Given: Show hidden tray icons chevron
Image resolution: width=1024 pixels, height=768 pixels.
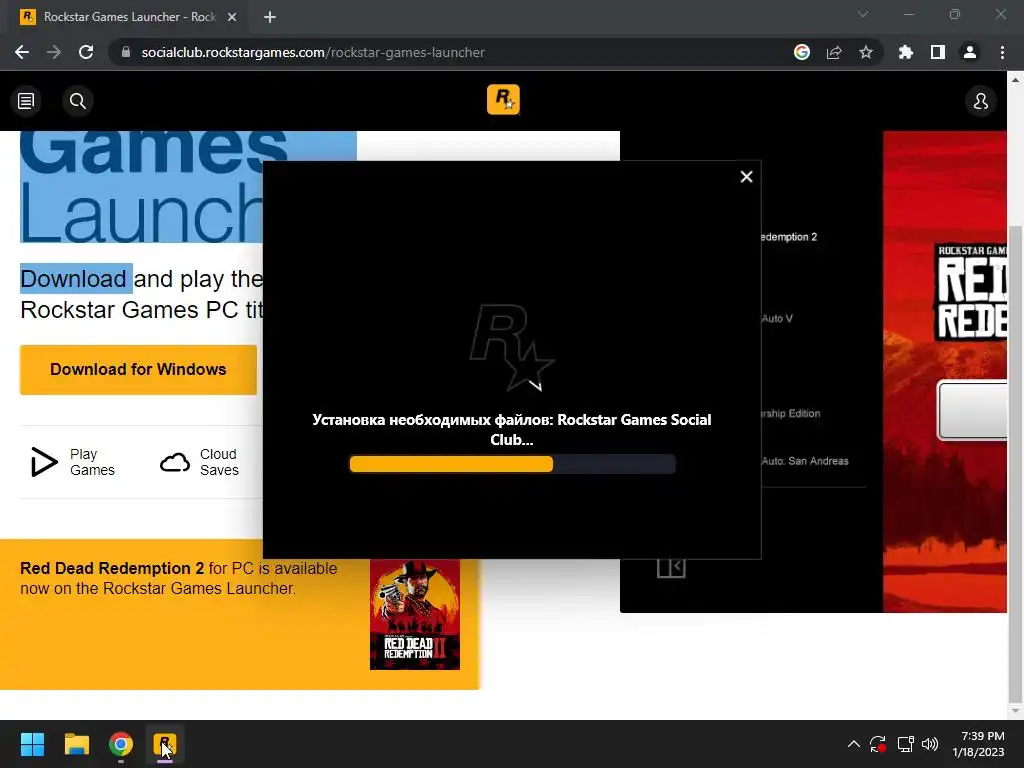Looking at the screenshot, I should click(x=854, y=744).
